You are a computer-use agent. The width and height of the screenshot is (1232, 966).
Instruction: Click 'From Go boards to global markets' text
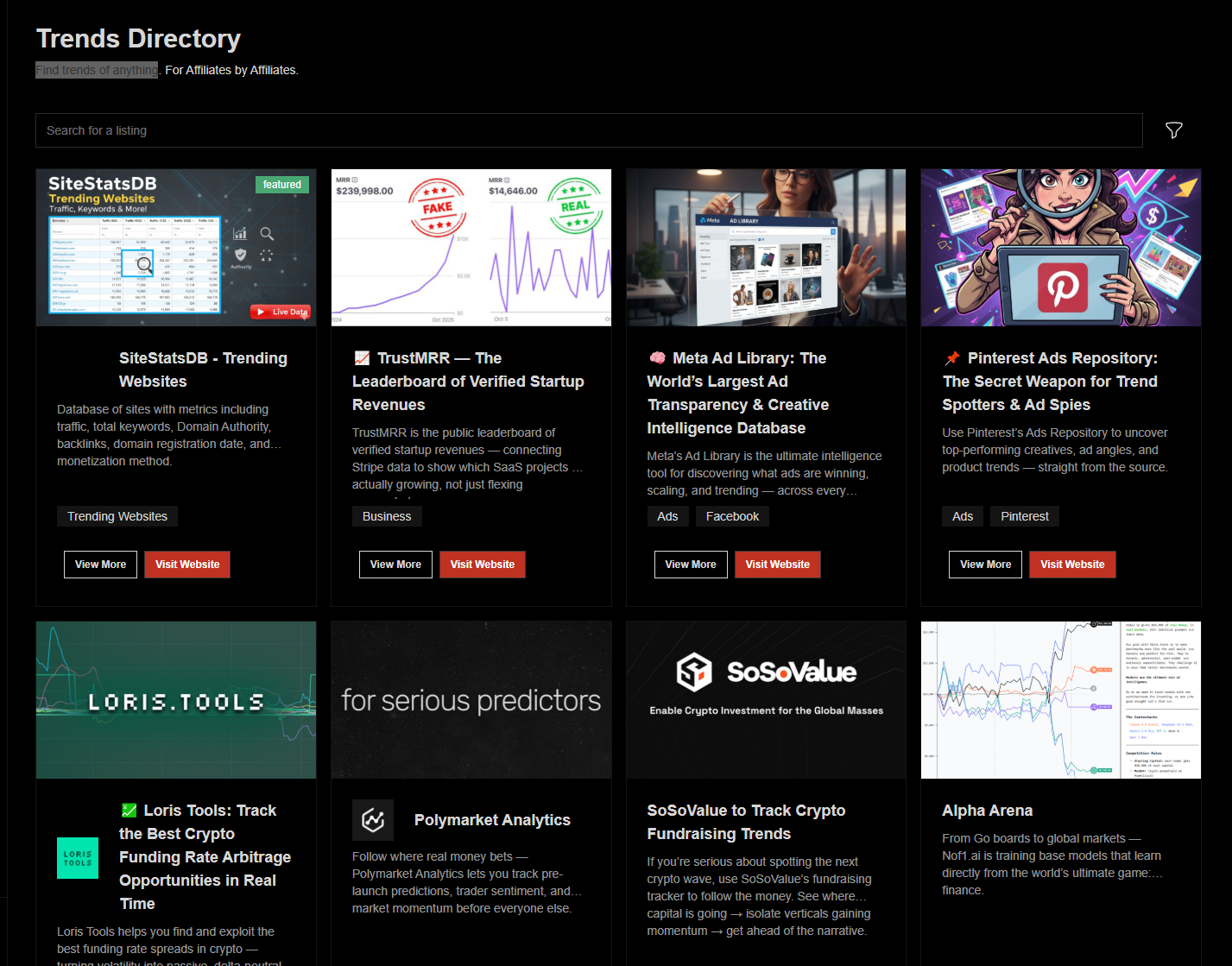tap(1052, 864)
